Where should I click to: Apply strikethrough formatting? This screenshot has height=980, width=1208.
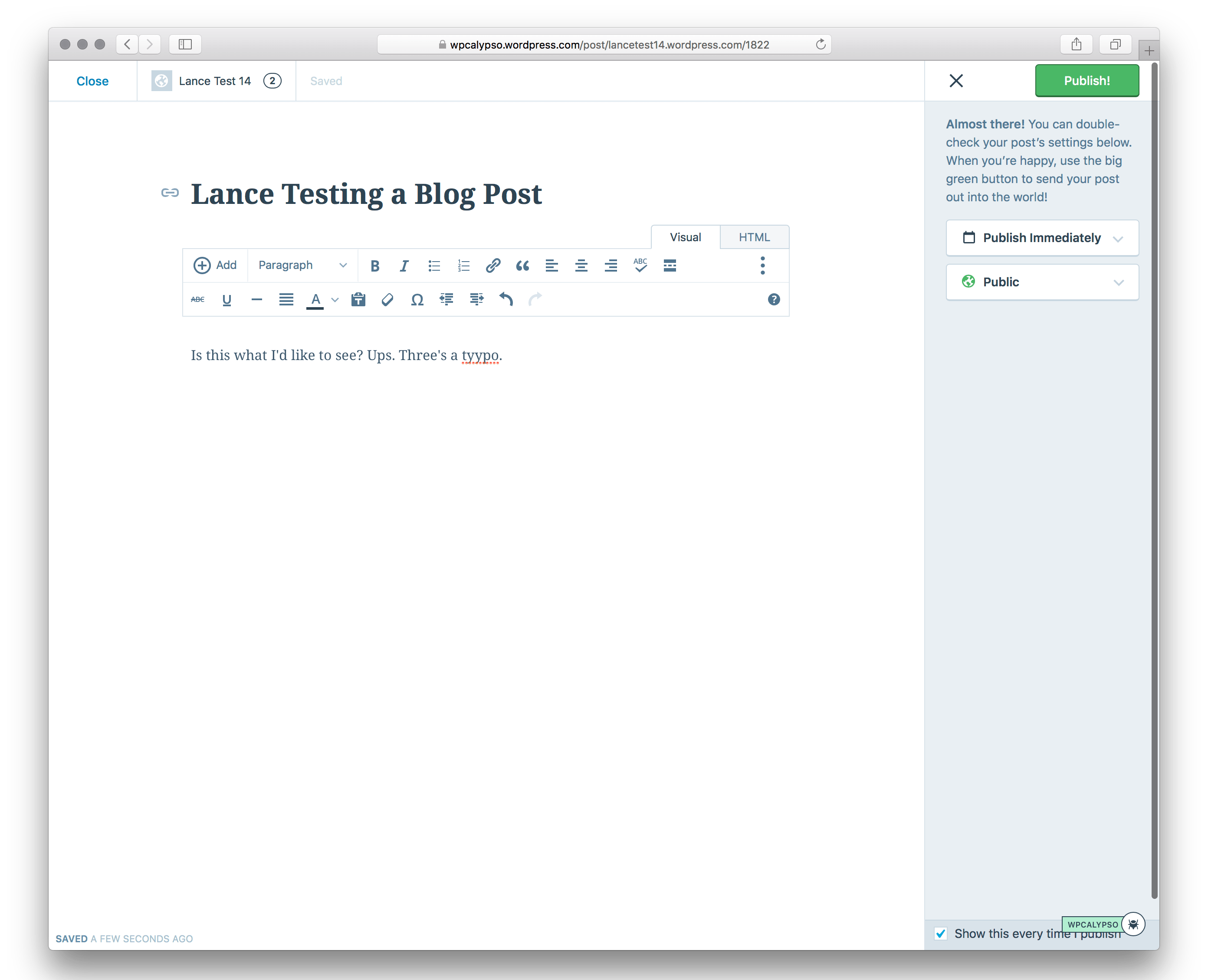coord(197,300)
